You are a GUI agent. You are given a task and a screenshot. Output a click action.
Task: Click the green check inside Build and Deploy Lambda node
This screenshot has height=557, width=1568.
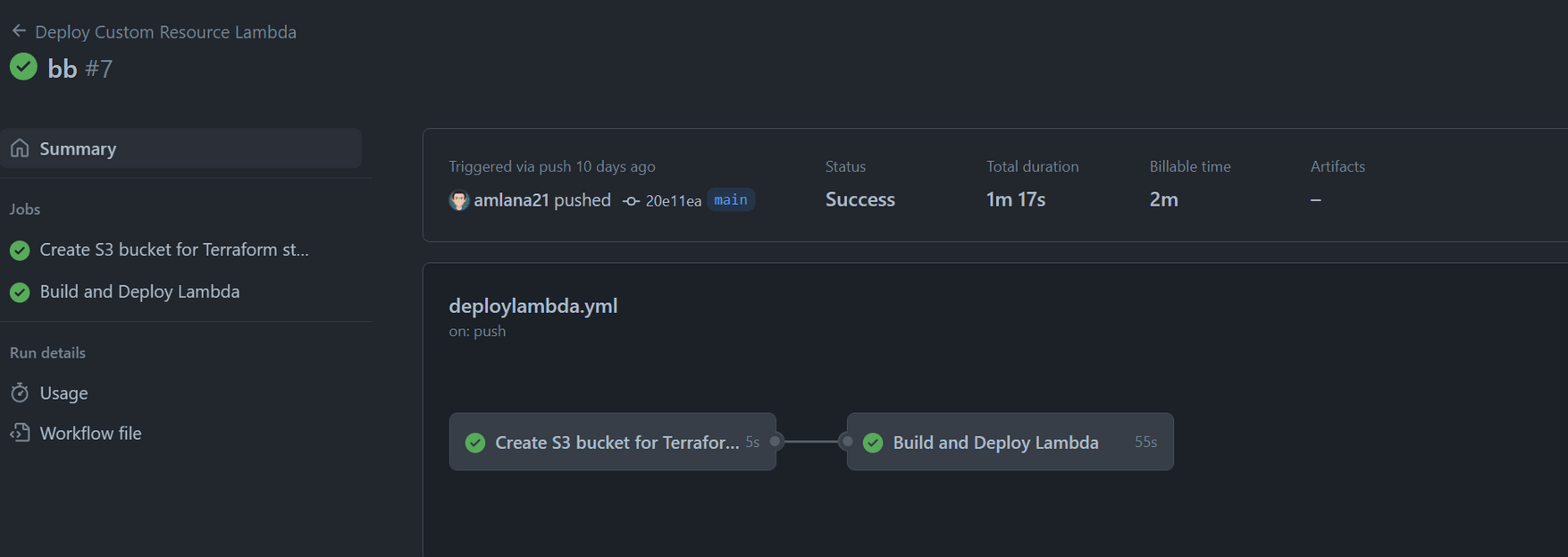[x=872, y=442]
